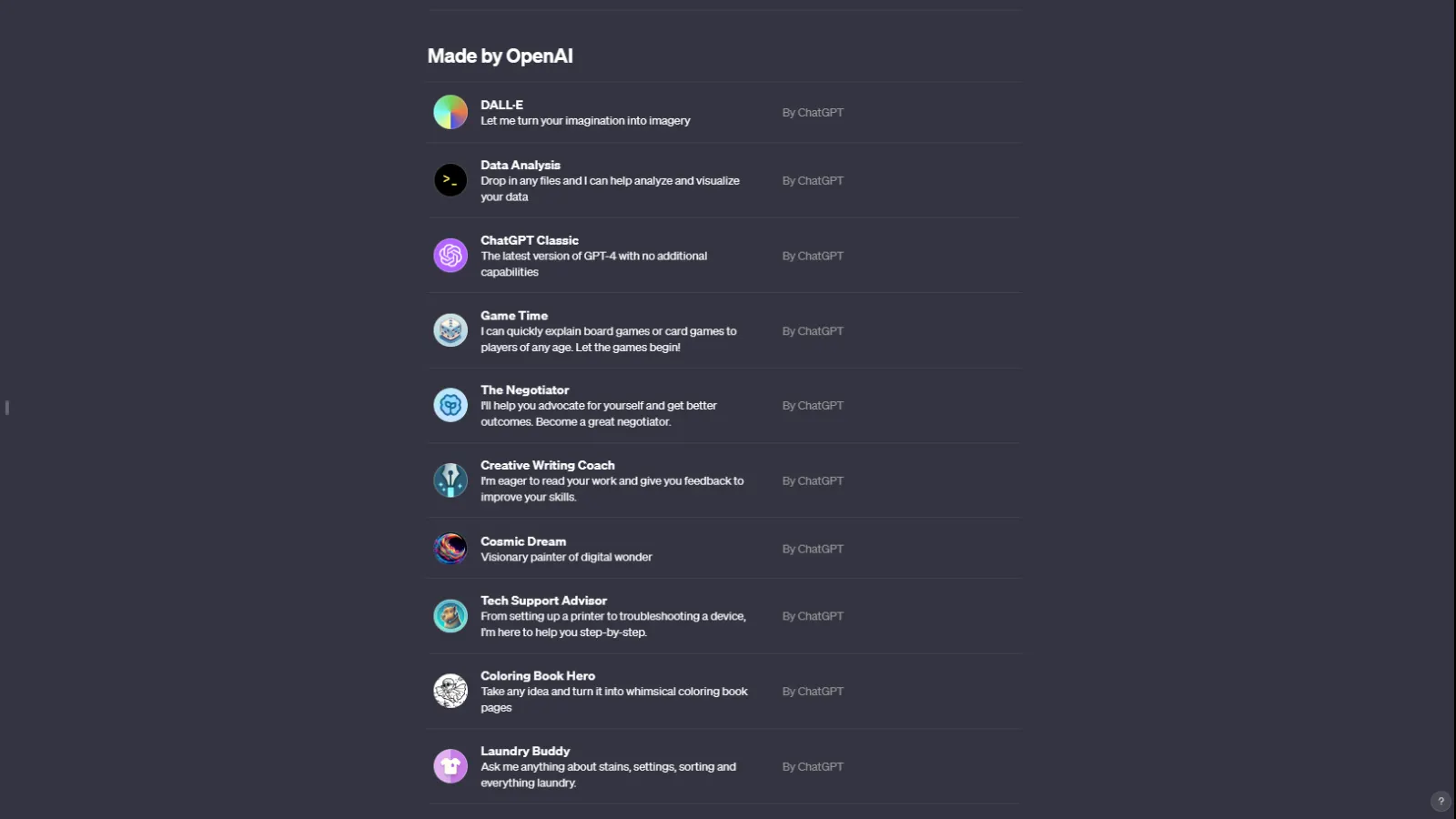Open Tech Support Advisor title link

pyautogui.click(x=543, y=601)
